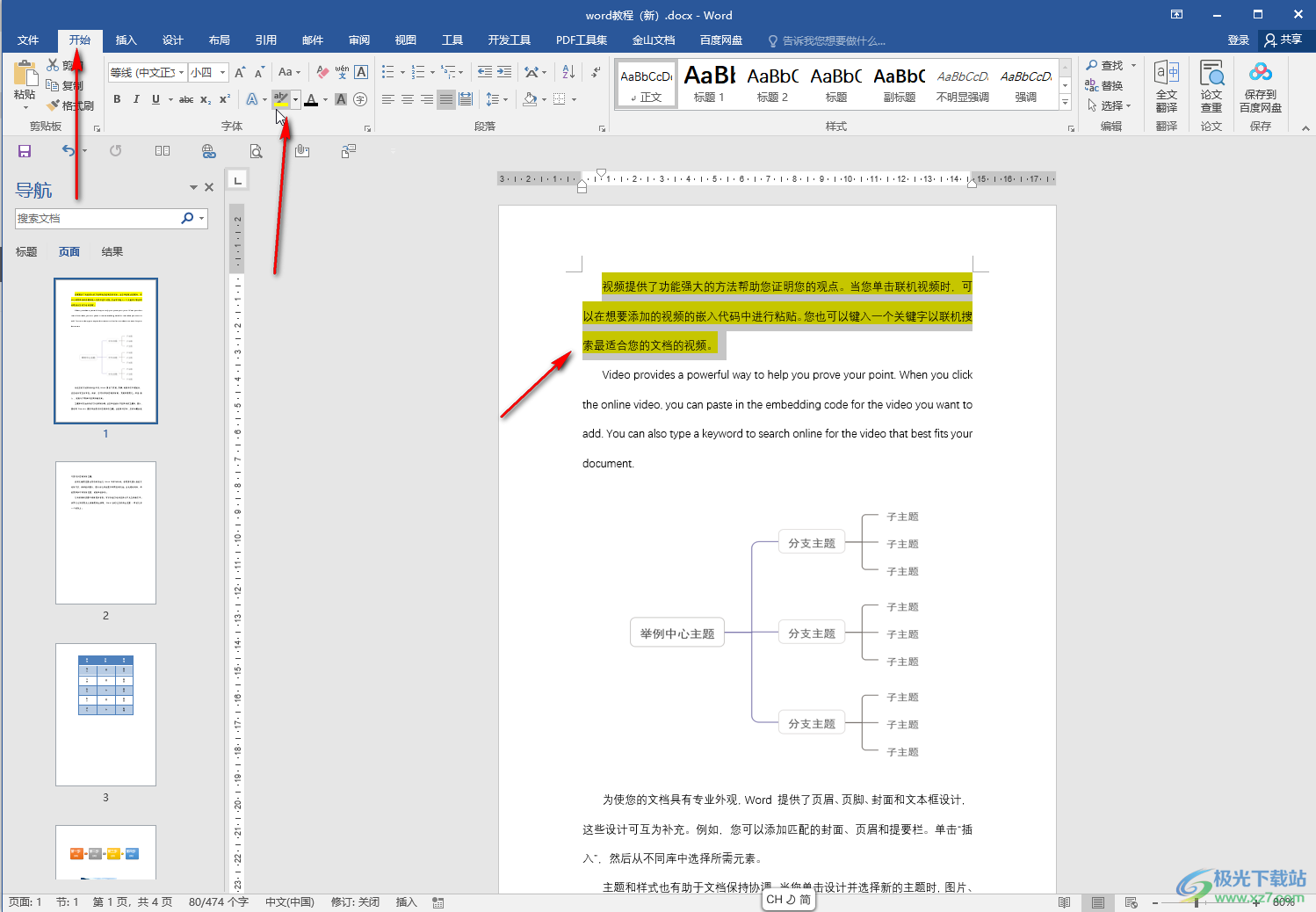The width and height of the screenshot is (1316, 912).
Task: Shrink font size with smaller A icon
Action: click(x=259, y=72)
